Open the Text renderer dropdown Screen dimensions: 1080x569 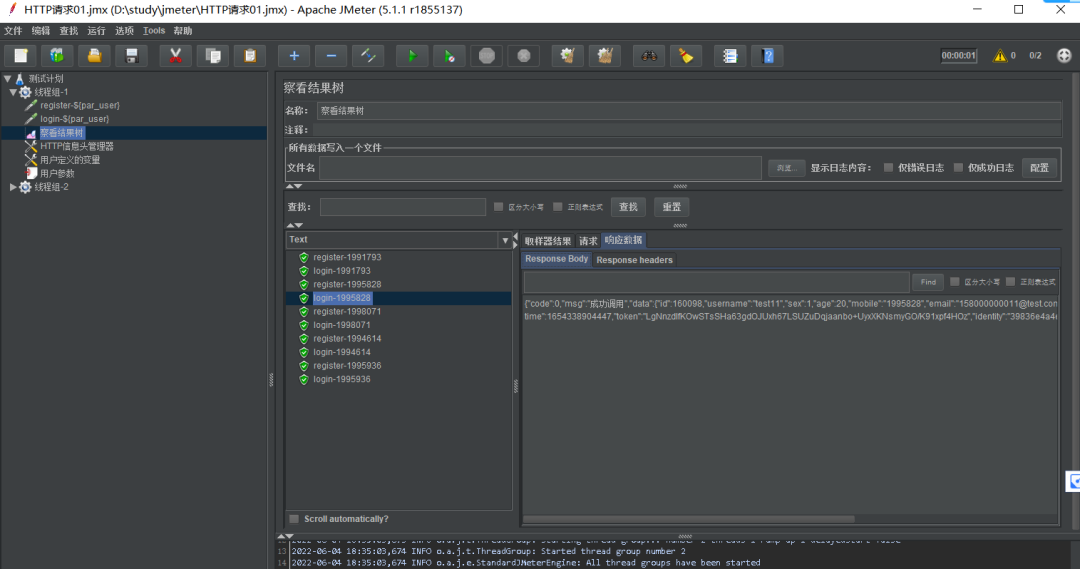399,240
